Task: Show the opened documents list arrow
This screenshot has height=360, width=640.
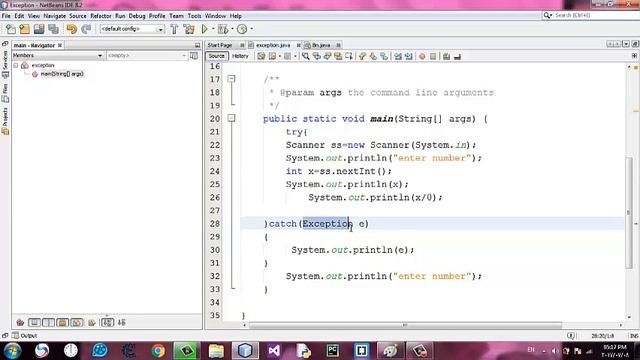Action: point(626,44)
